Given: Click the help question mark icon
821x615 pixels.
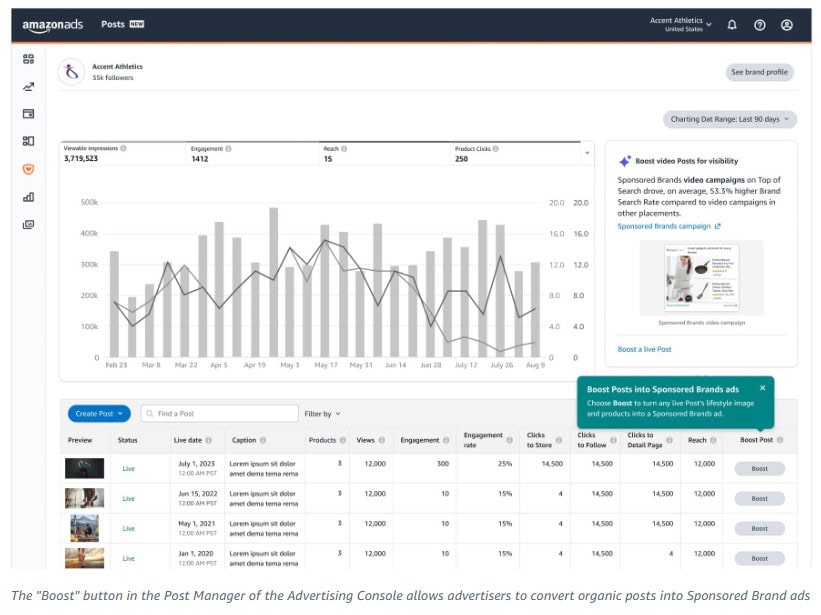Looking at the screenshot, I should (x=759, y=24).
